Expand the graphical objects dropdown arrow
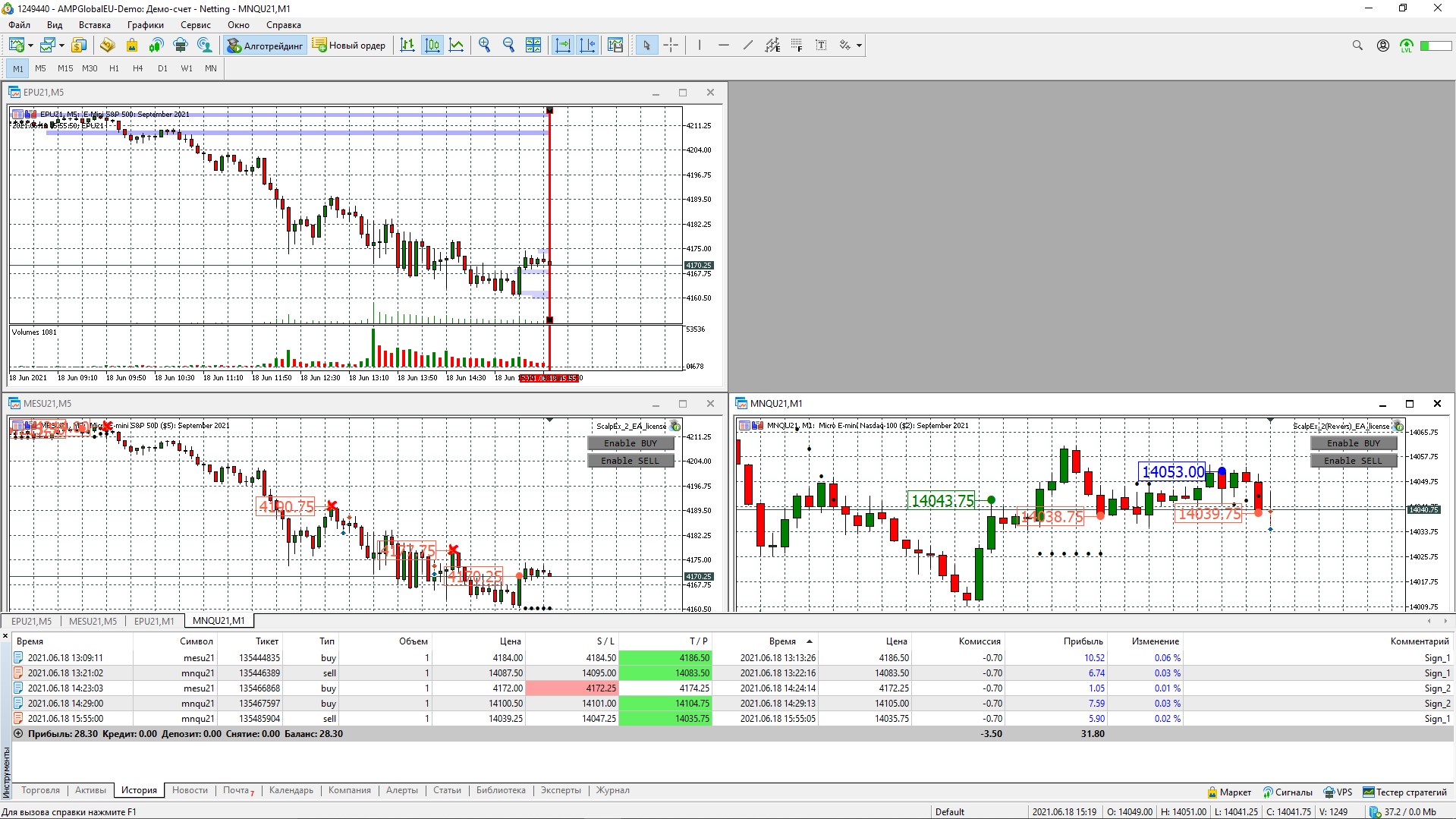Screen dimensions: 1456x819 [859, 46]
